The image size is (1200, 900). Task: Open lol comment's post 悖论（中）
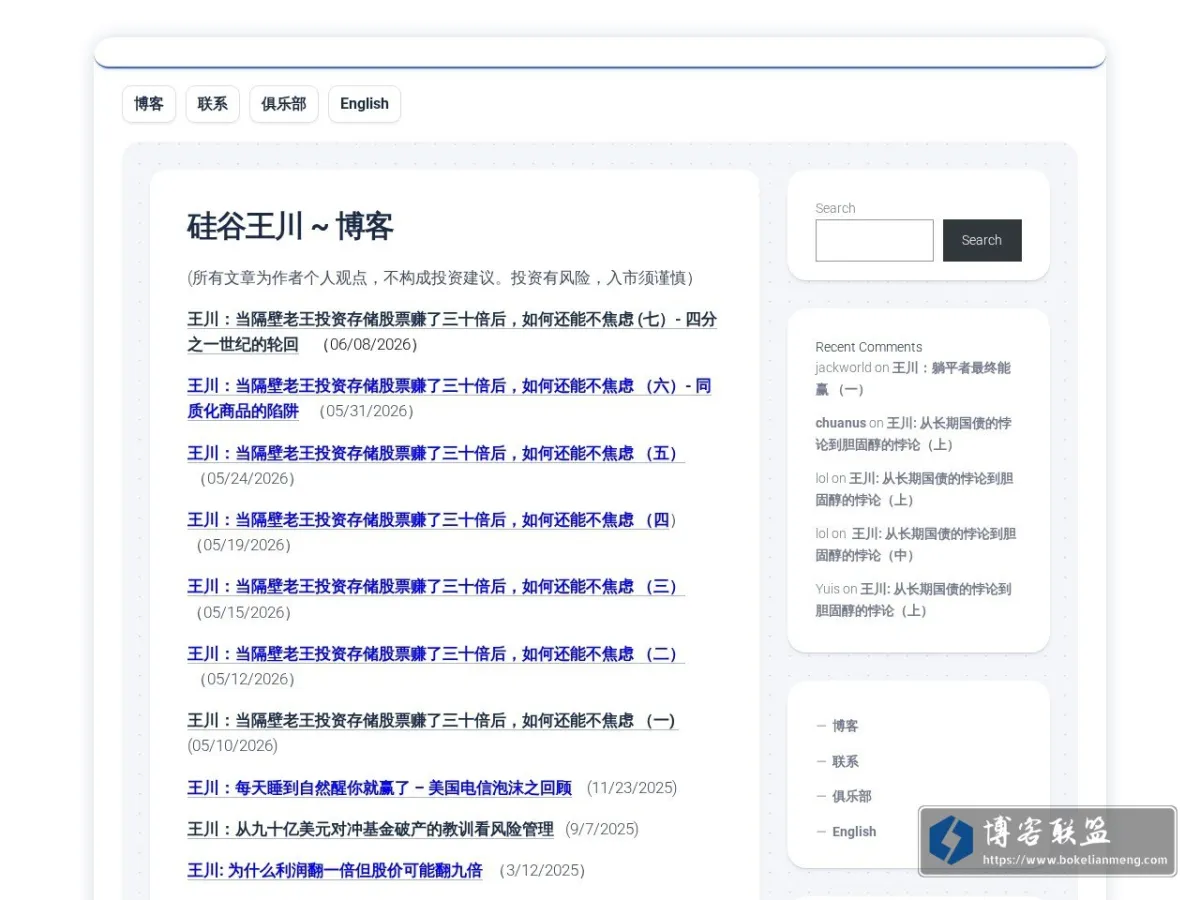(915, 544)
